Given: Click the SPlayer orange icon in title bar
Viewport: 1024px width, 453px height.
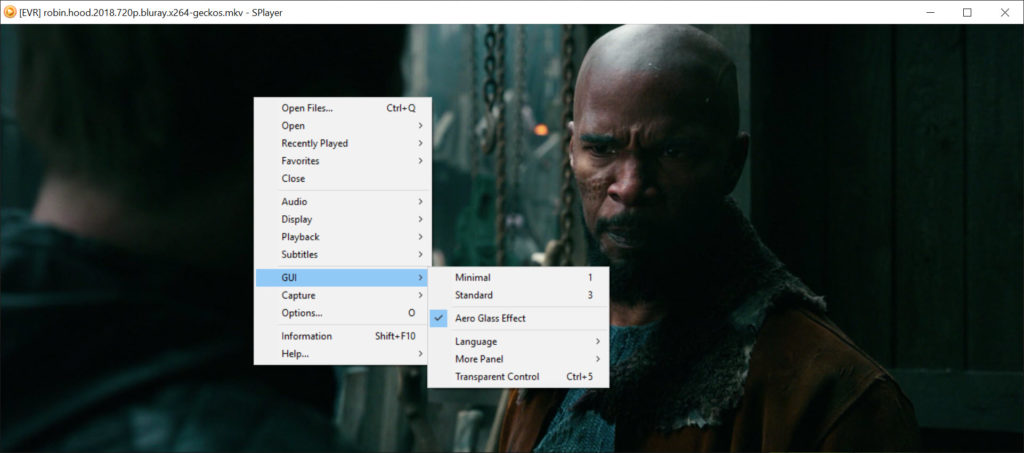Looking at the screenshot, I should coord(10,12).
